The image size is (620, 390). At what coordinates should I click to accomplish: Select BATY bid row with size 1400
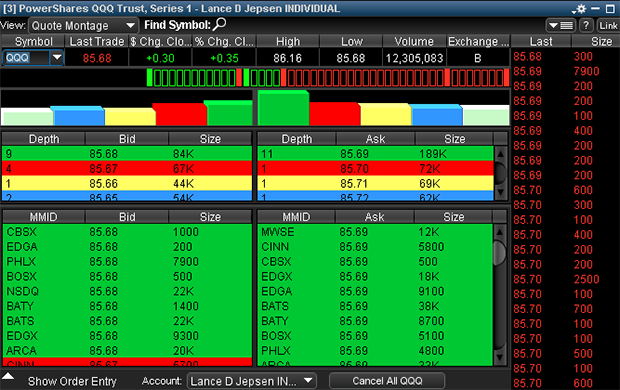(127, 306)
